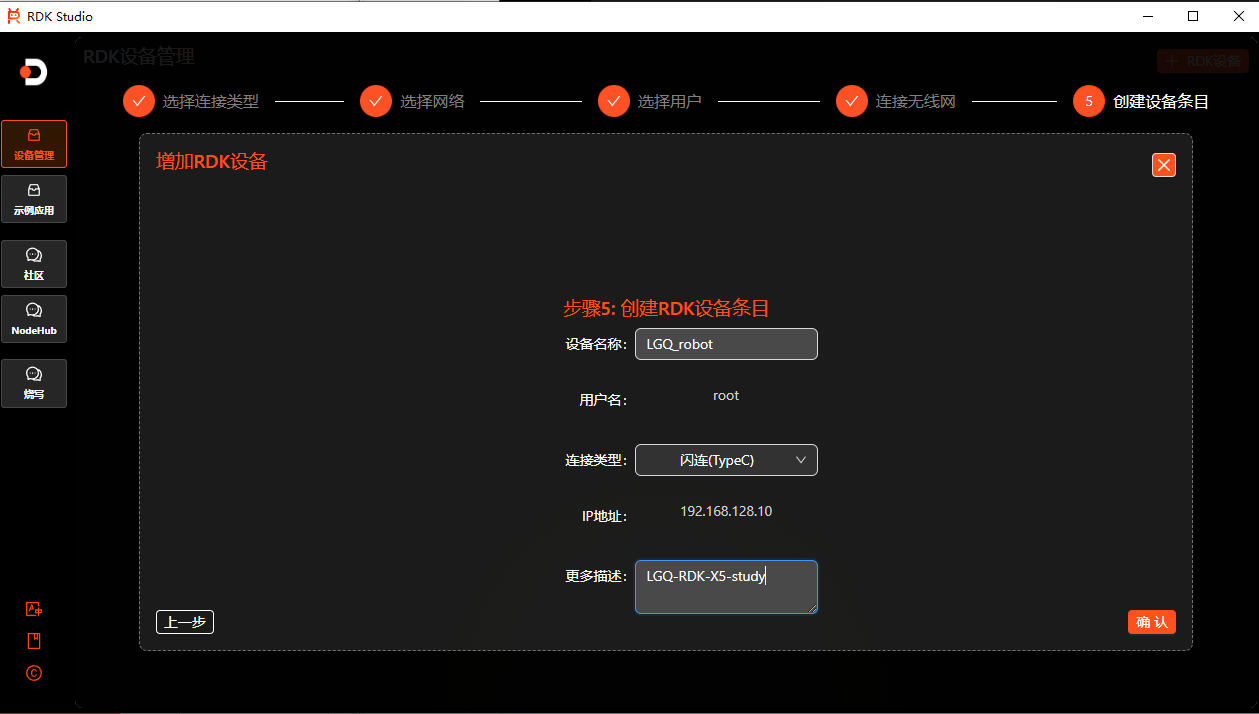Screen dimensions: 1259x714
Task: Click the step 连接无线网 checkmark
Action: point(852,101)
